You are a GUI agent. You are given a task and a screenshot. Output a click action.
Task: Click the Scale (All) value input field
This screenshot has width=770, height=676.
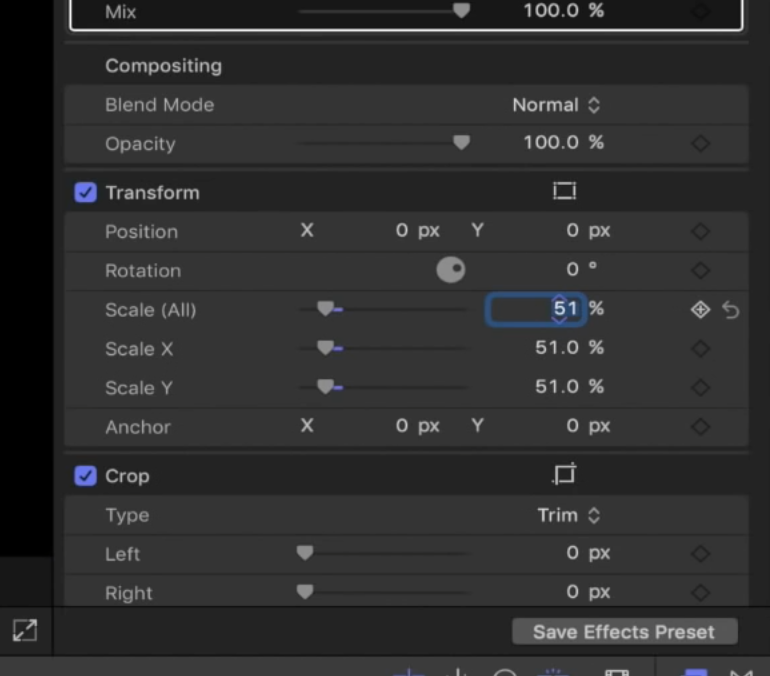coord(534,309)
